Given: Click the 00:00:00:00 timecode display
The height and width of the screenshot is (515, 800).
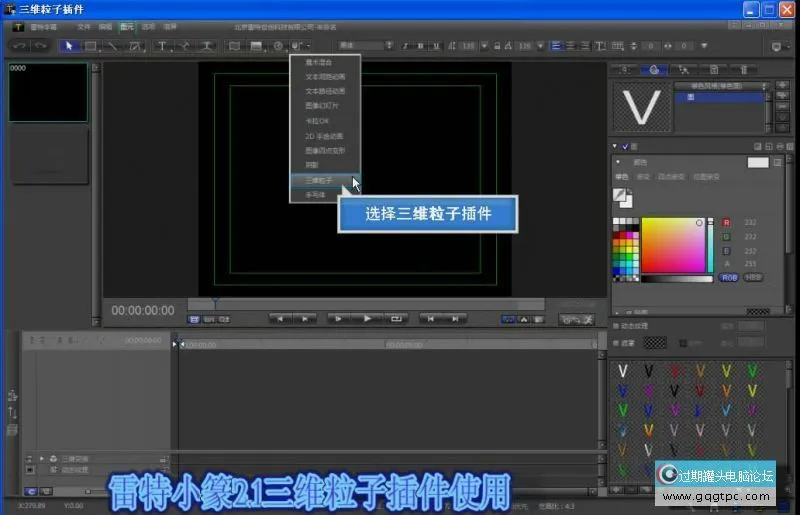Looking at the screenshot, I should pyautogui.click(x=143, y=310).
